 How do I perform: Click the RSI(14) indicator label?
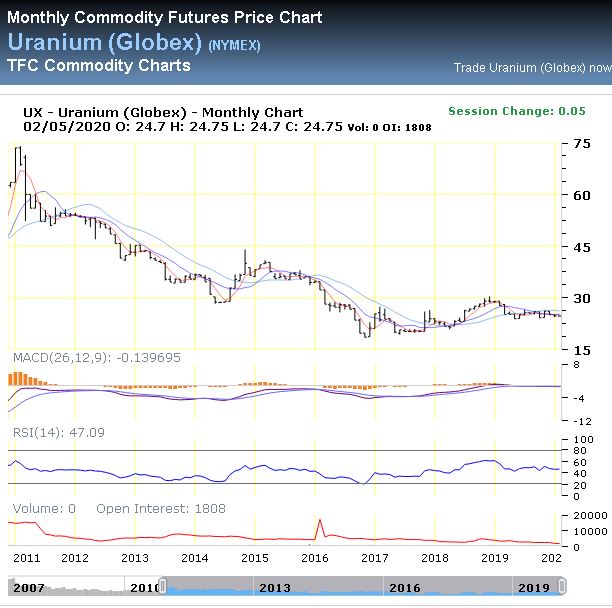point(58,432)
